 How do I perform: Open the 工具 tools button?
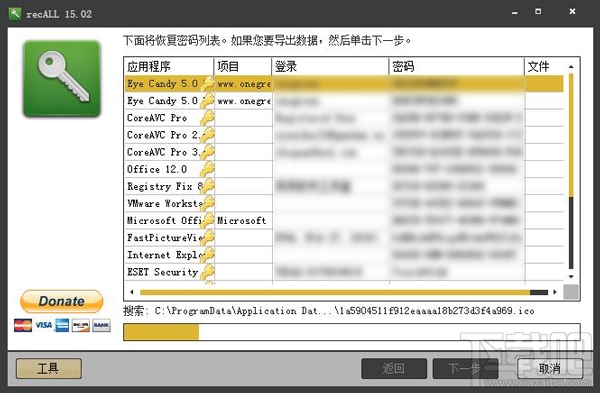pos(49,369)
